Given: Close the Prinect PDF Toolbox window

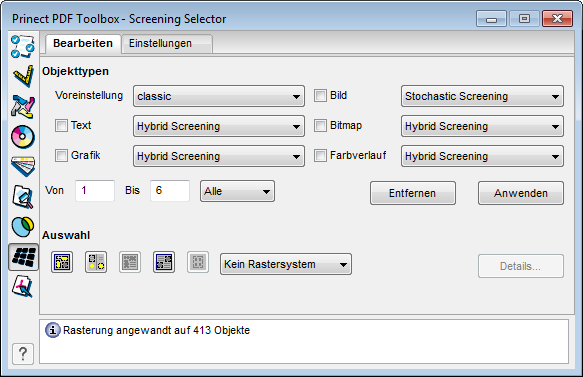Looking at the screenshot, I should (x=557, y=19).
